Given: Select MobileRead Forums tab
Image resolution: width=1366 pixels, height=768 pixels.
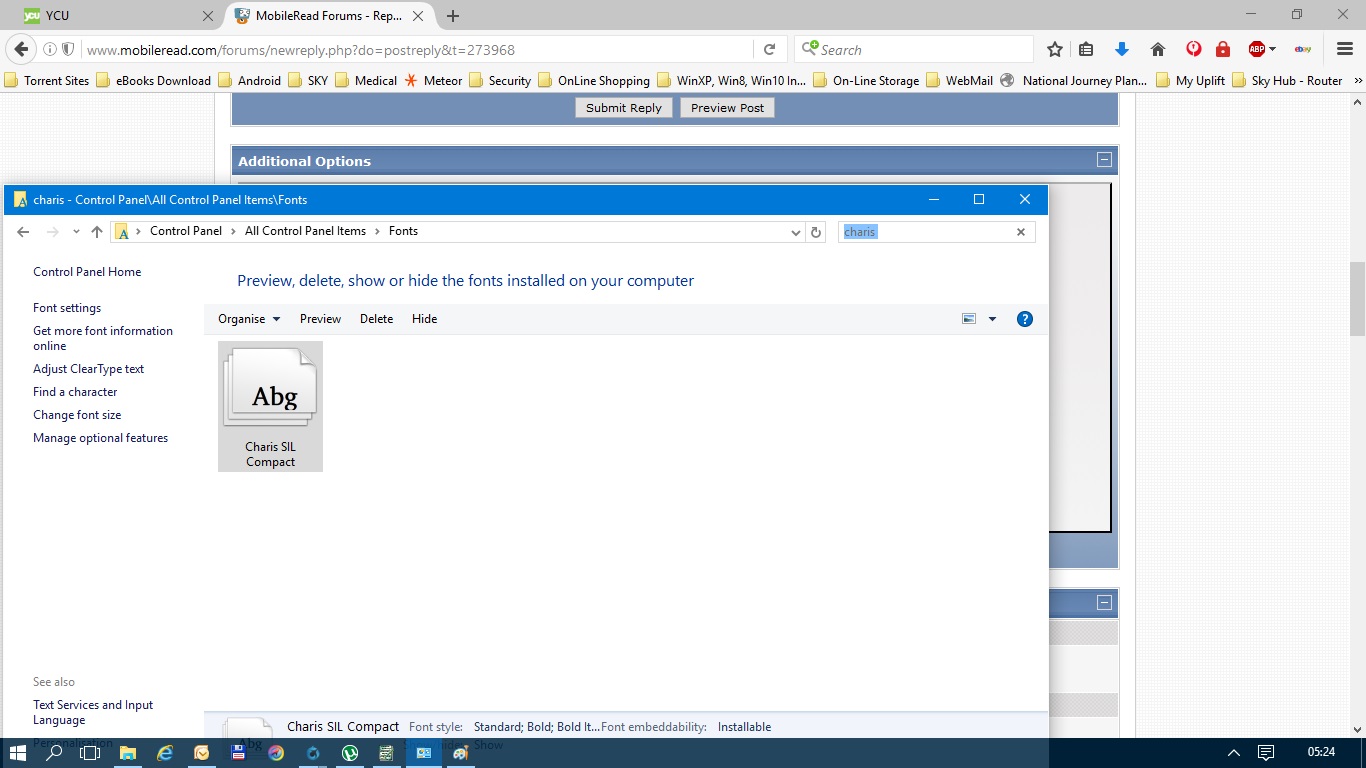Looking at the screenshot, I should click(x=329, y=16).
